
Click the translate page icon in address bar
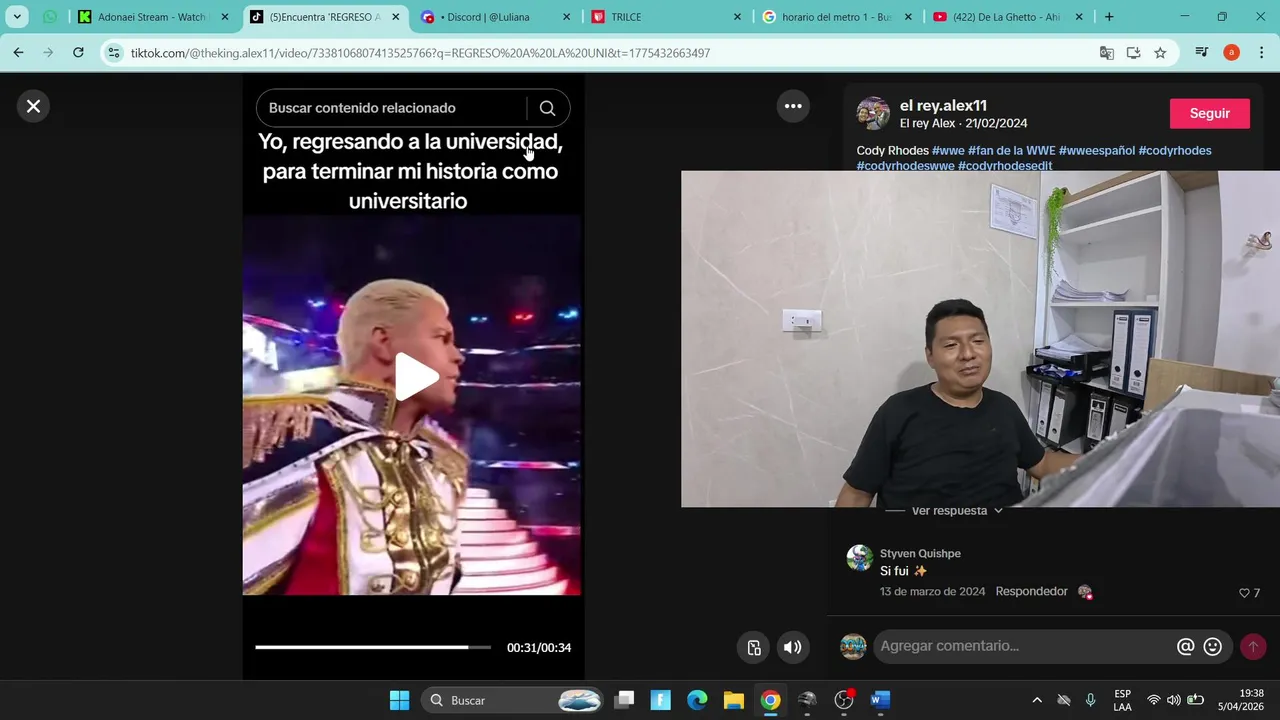click(1106, 53)
